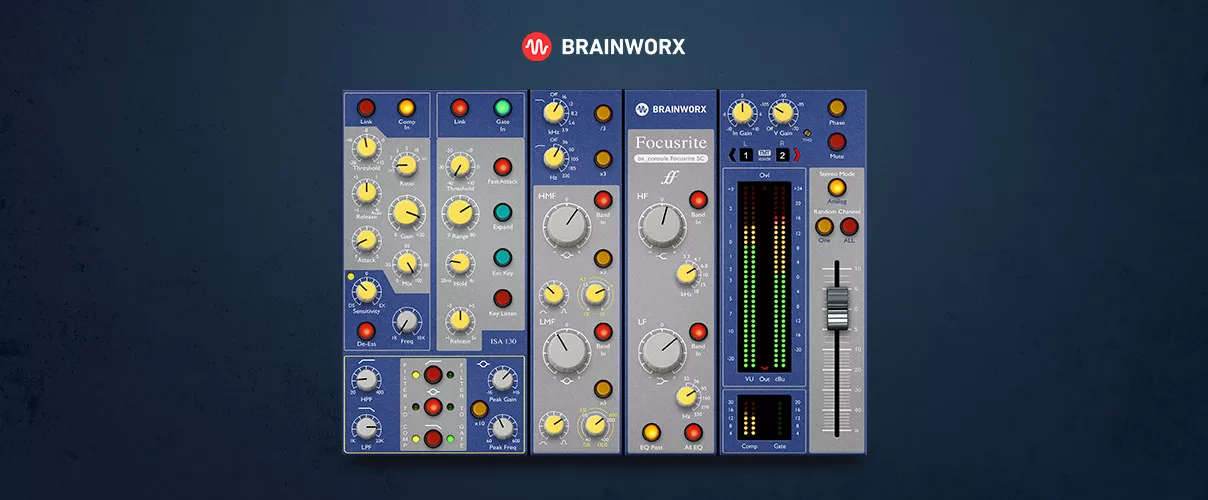Mute the channel with Mute button
Image resolution: width=1208 pixels, height=500 pixels.
tap(836, 141)
